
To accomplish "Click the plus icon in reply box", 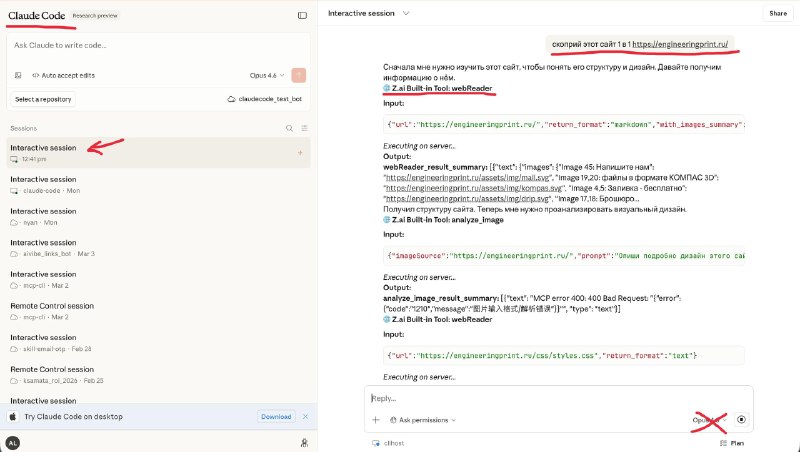I will [376, 420].
